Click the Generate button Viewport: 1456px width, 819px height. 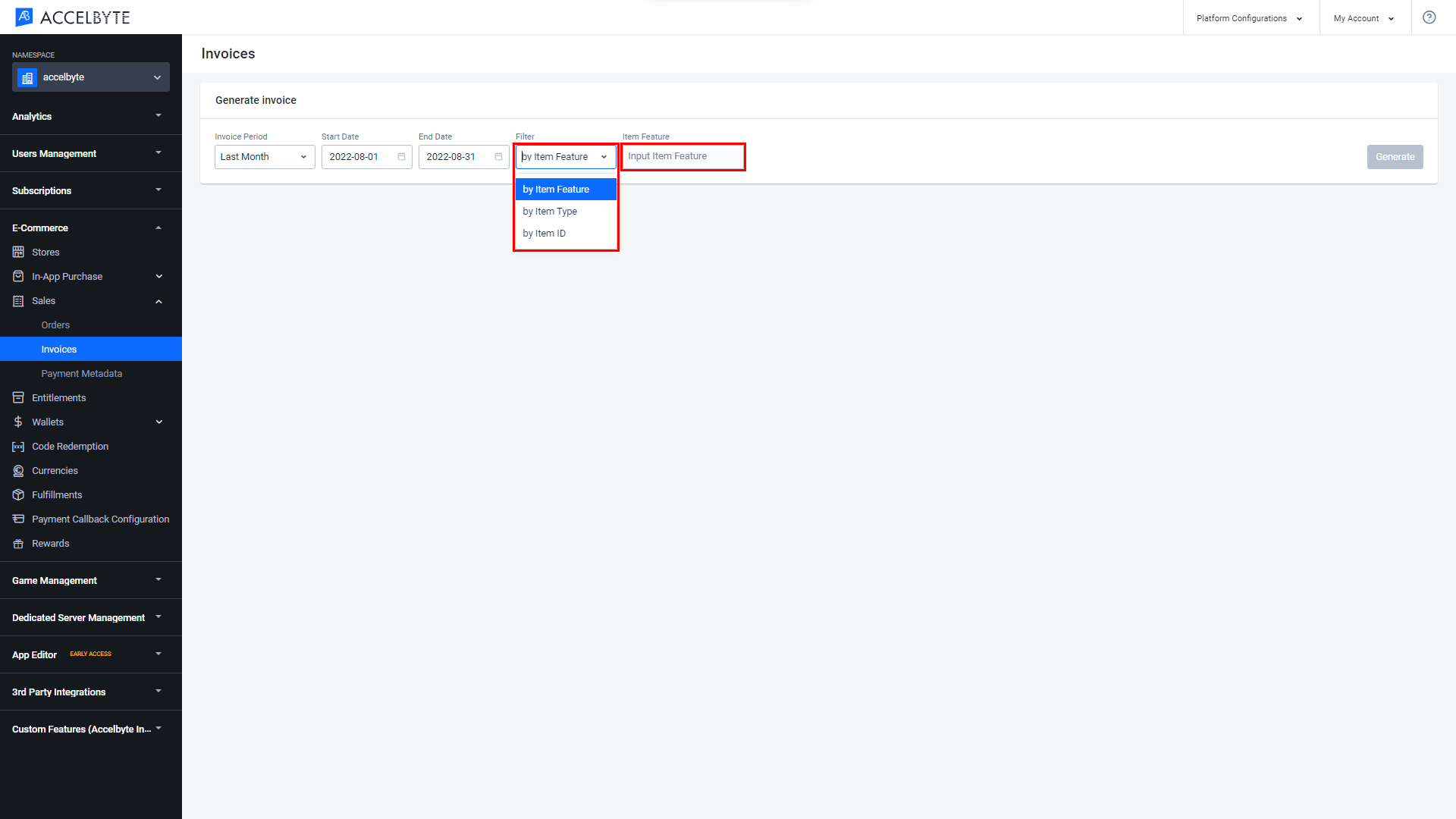(1395, 156)
